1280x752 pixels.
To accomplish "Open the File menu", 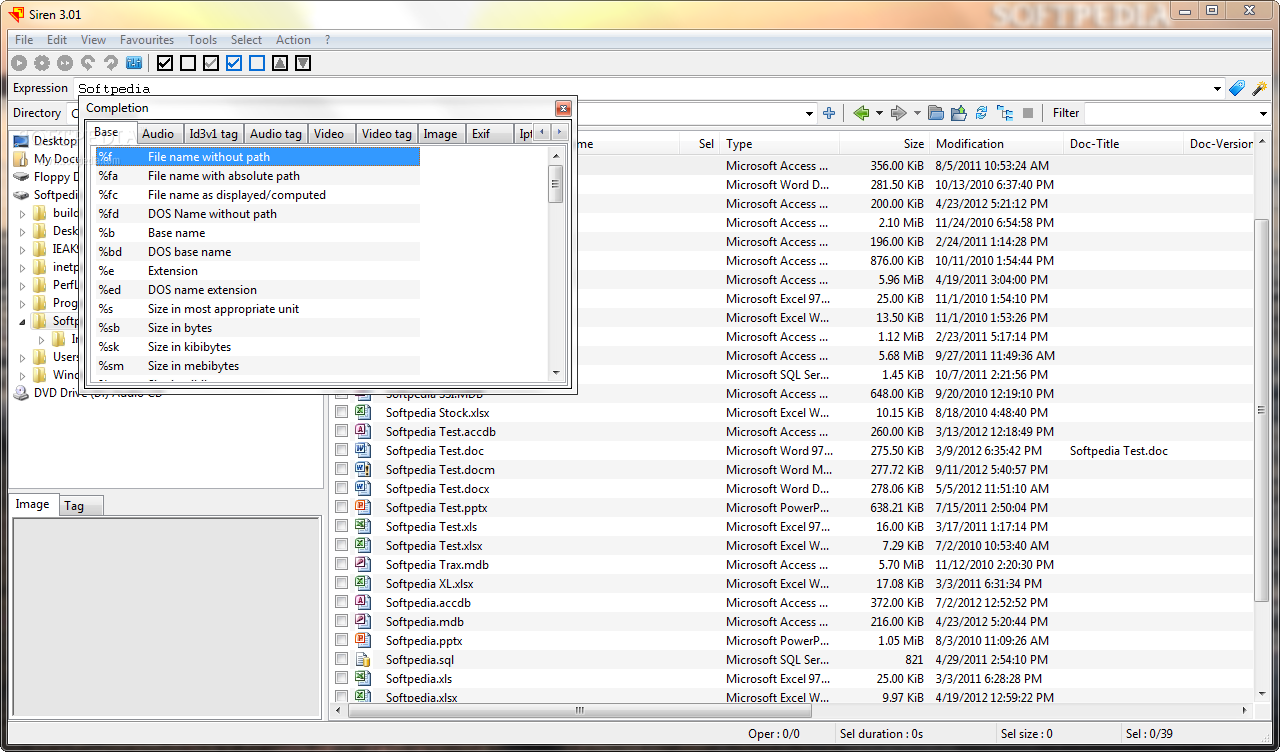I will pos(24,40).
